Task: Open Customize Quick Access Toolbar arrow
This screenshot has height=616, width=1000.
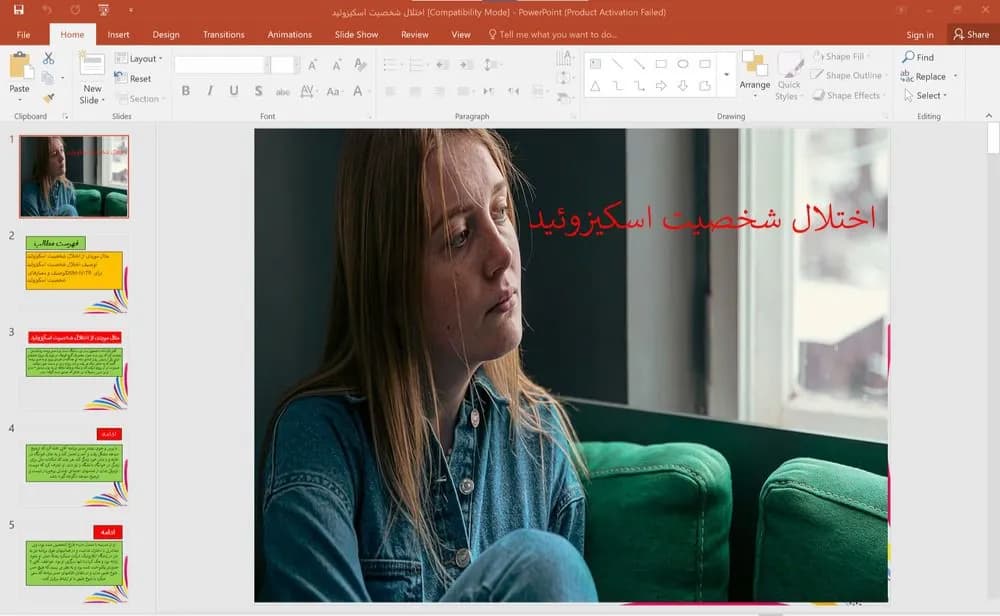Action: click(x=131, y=10)
